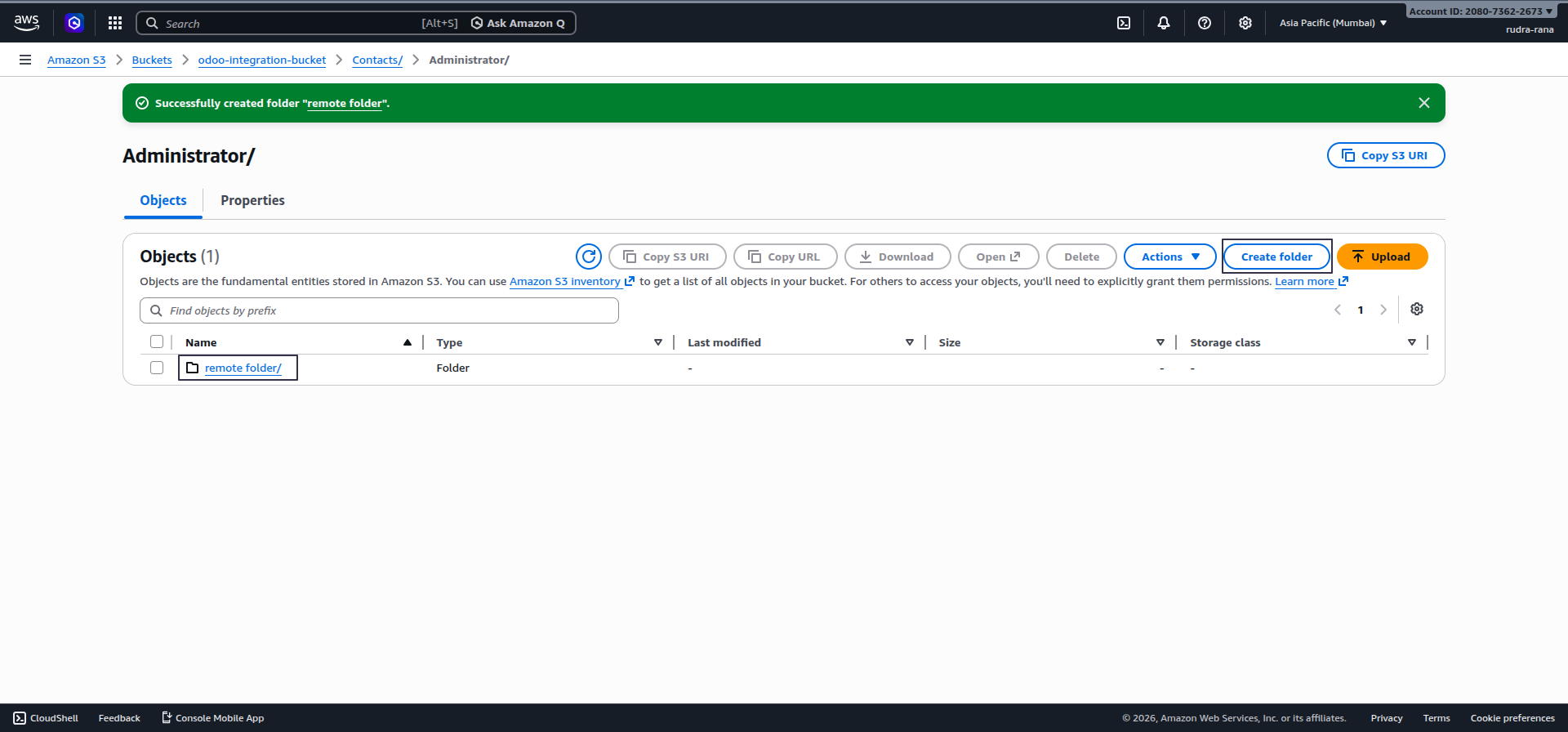This screenshot has width=1568, height=732.
Task: Sort objects by the Type column
Action: 658,342
